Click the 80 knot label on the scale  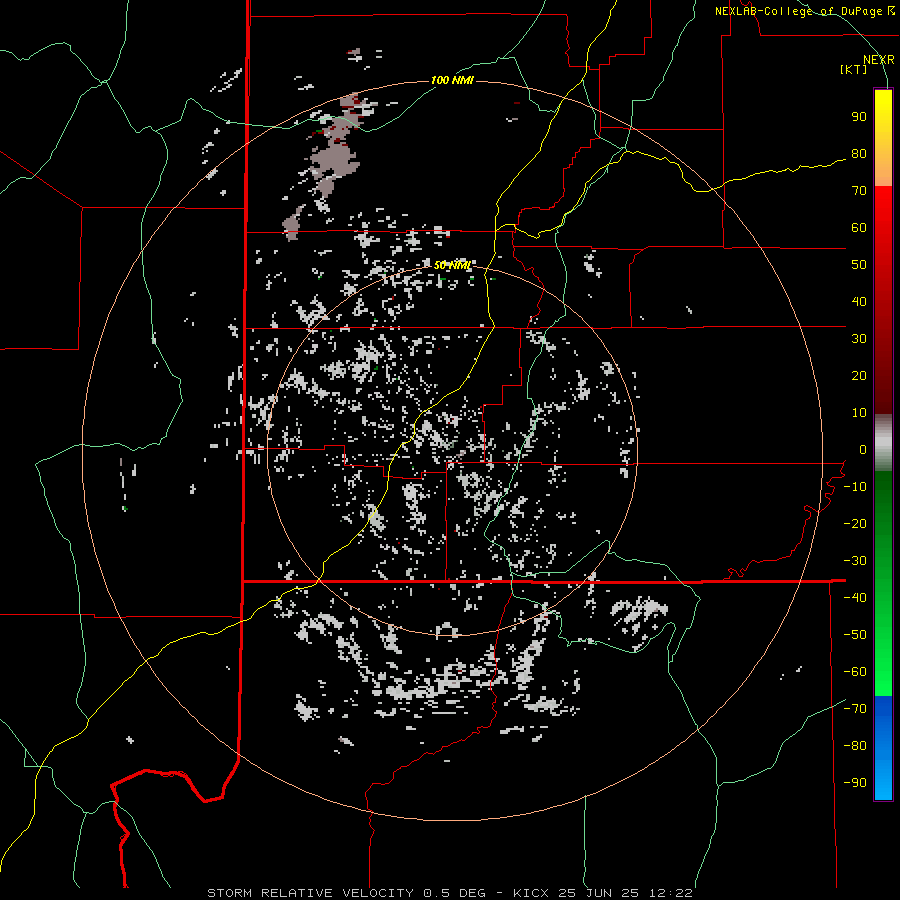click(859, 154)
